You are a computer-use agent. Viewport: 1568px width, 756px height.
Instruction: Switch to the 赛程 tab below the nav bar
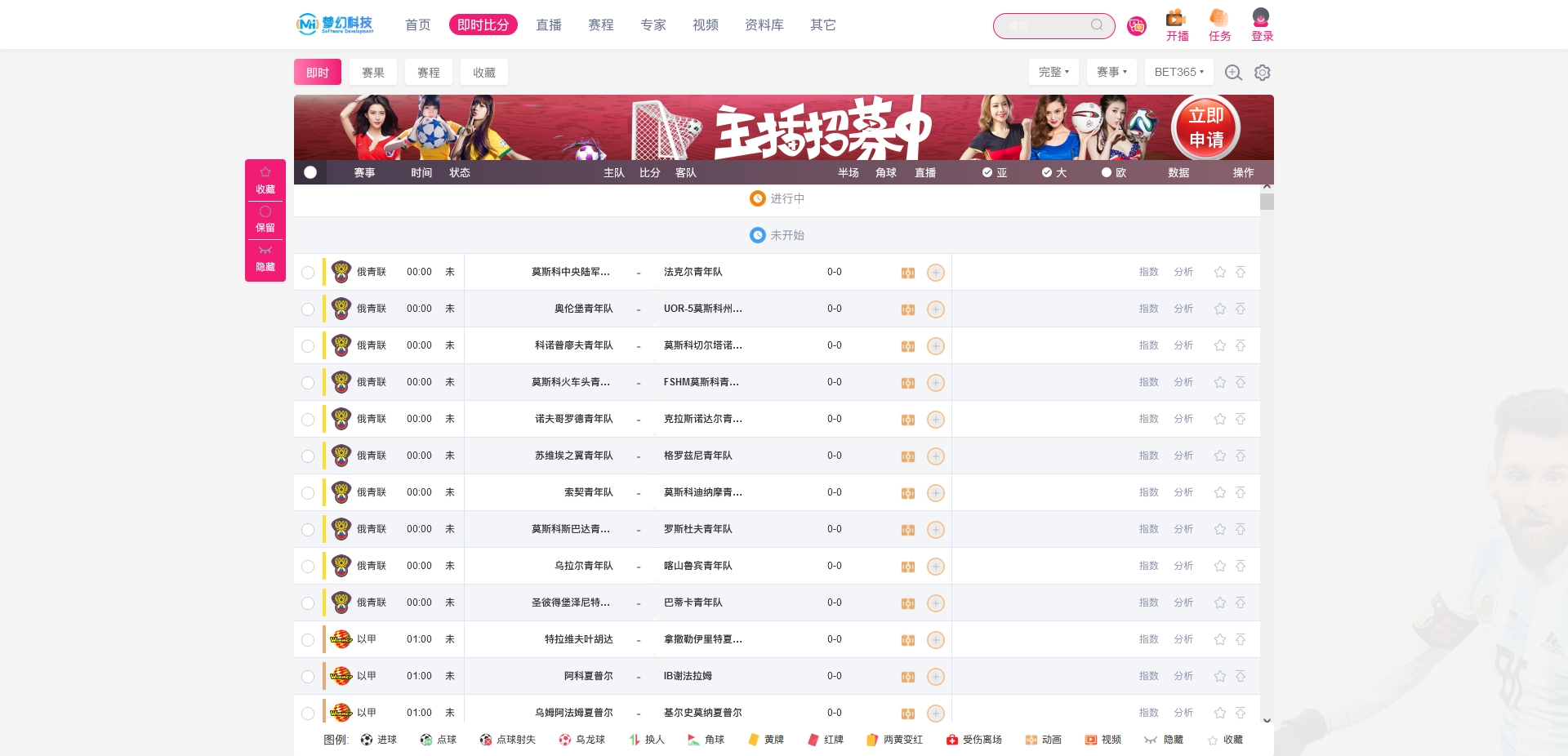[x=429, y=73]
